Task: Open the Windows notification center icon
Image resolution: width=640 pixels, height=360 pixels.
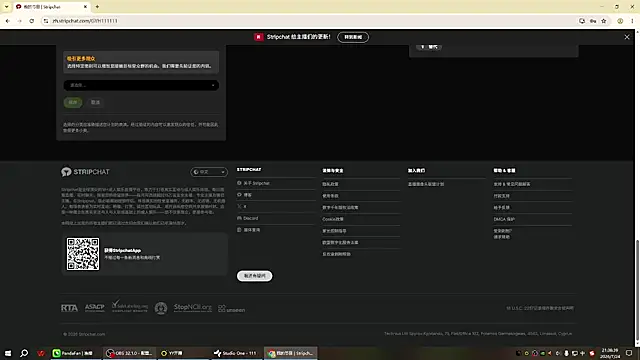Action: pyautogui.click(x=629, y=353)
